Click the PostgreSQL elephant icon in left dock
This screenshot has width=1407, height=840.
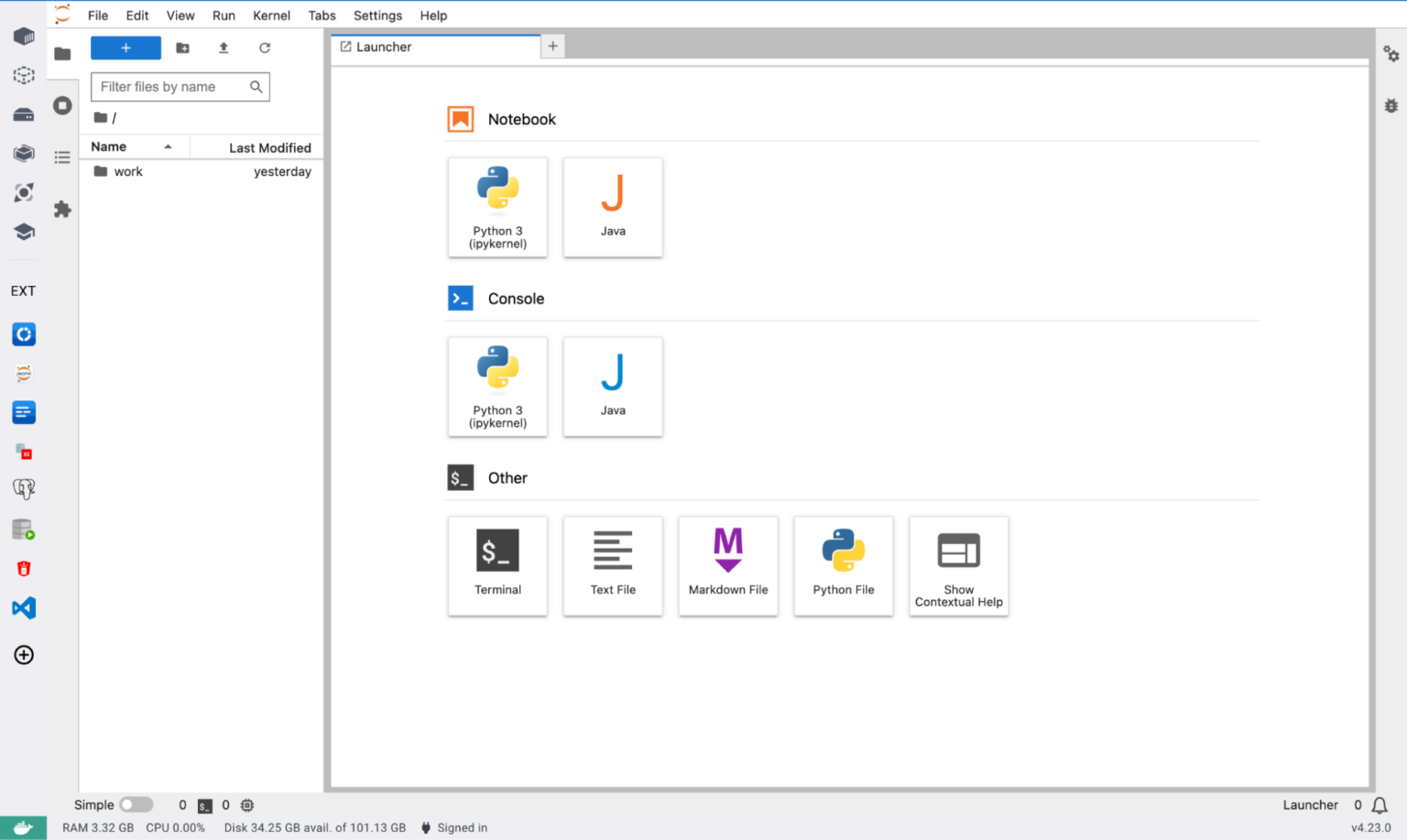coord(23,488)
